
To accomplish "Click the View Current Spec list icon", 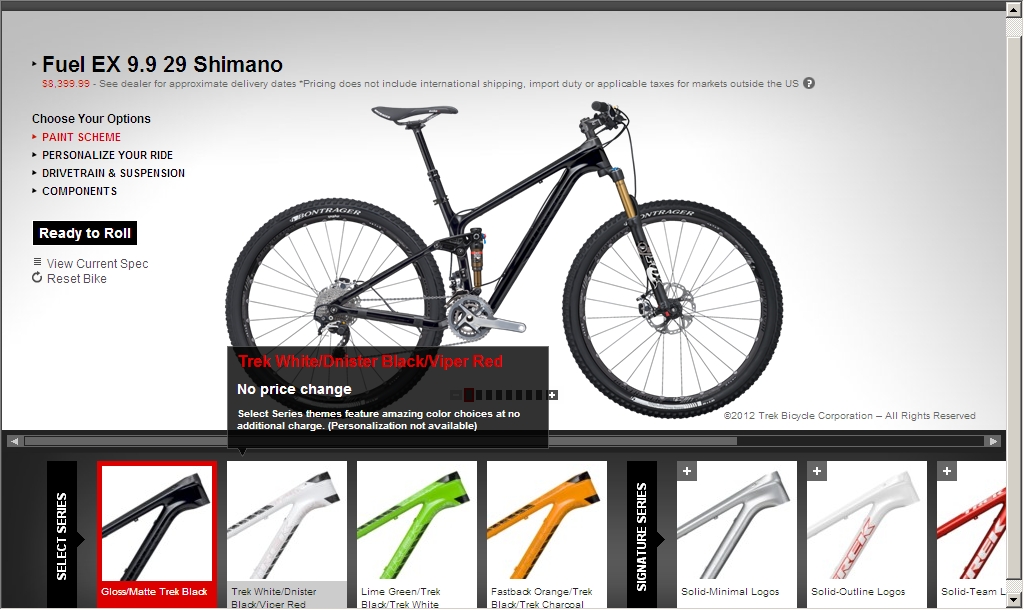I will [37, 262].
